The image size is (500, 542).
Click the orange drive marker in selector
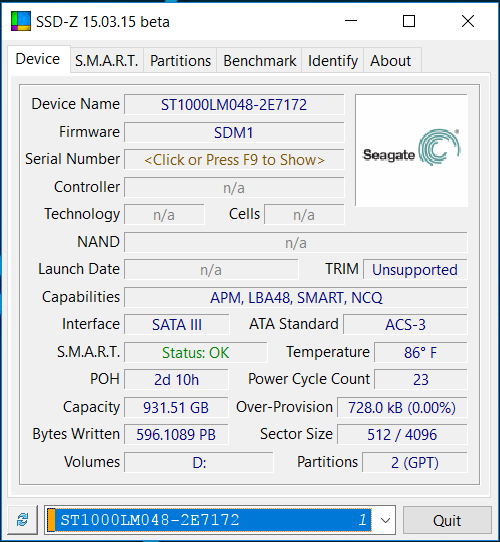point(51,520)
